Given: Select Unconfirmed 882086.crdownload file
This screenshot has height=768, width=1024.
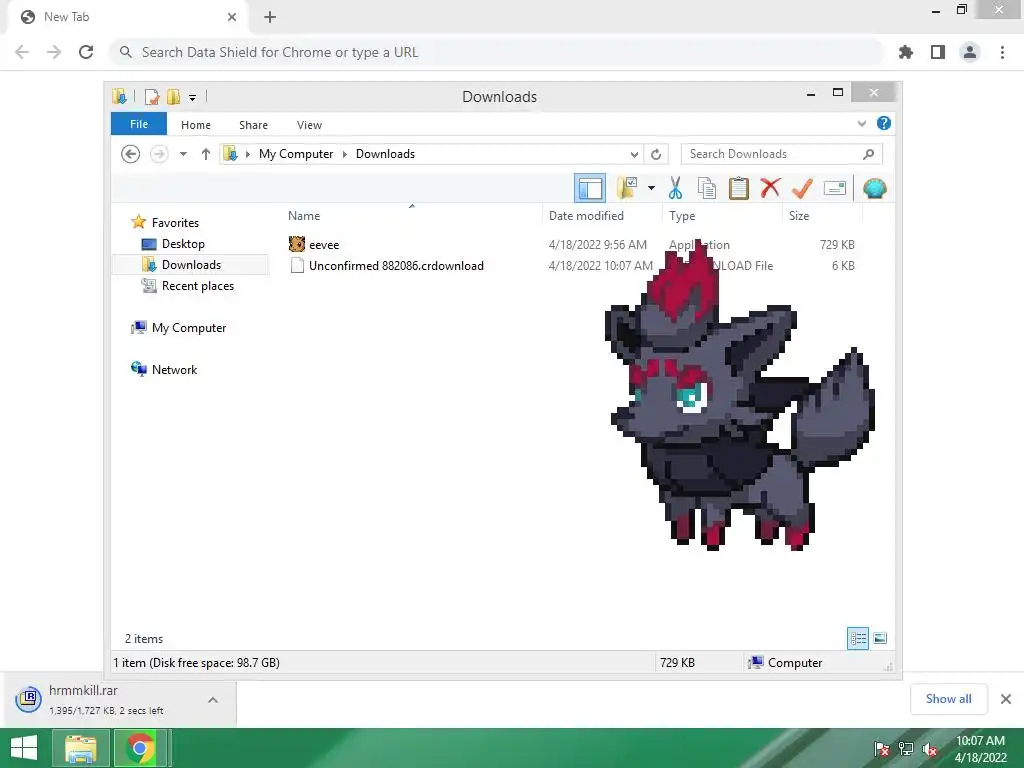Looking at the screenshot, I should 396,266.
